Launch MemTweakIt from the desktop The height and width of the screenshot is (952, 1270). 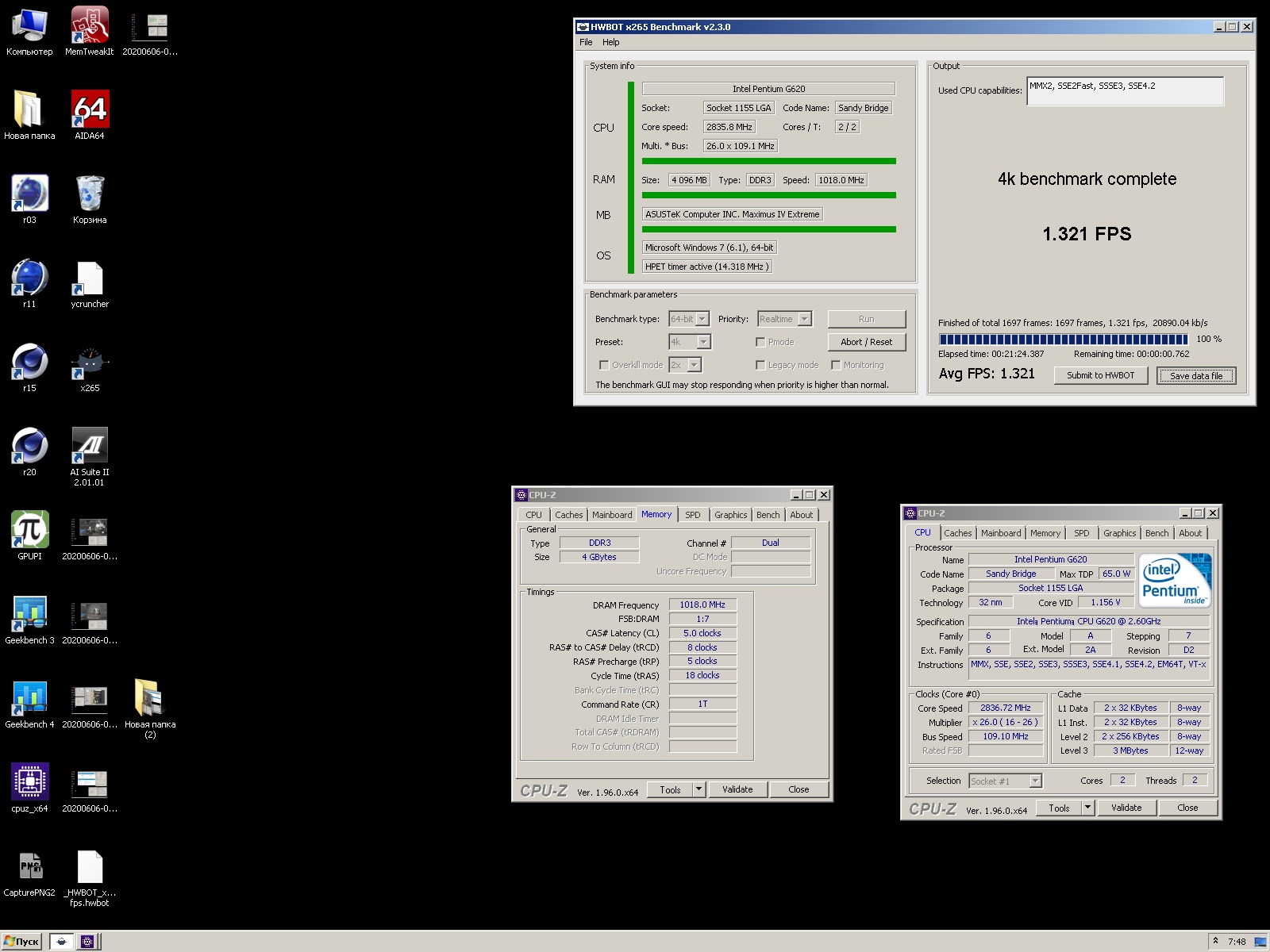[90, 32]
